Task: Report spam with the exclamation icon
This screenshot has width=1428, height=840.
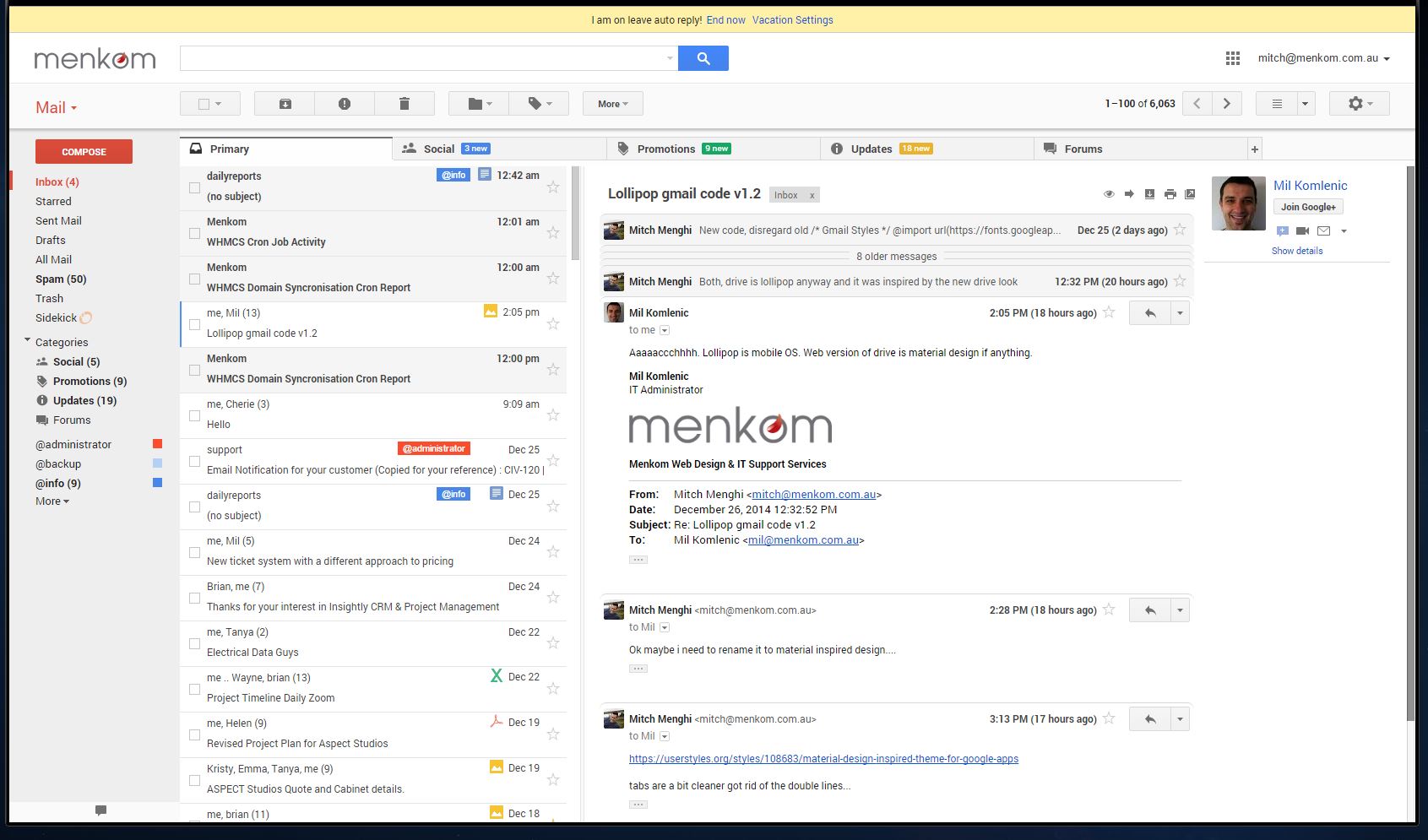Action: [x=344, y=103]
